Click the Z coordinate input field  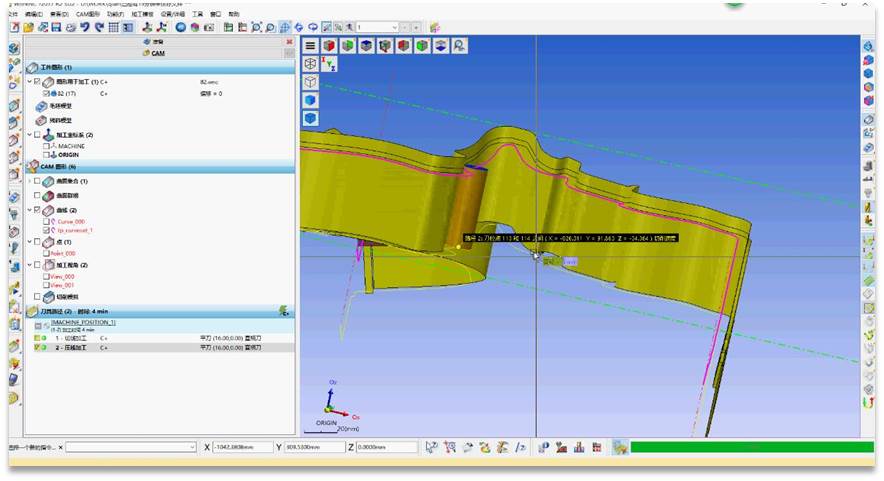coord(386,447)
